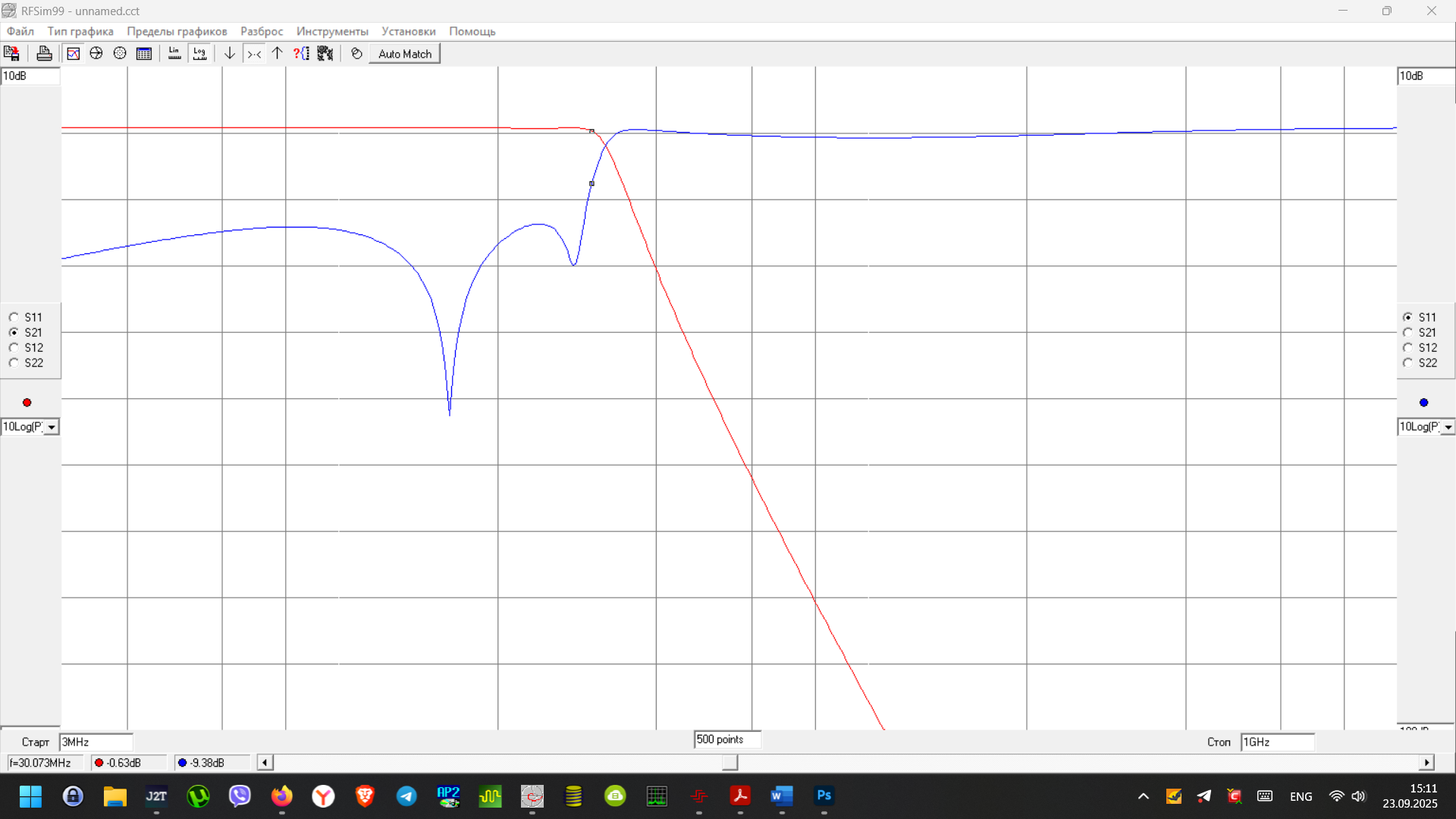Set linear frequency scale (Lin) icon
Viewport: 1456px width, 819px height.
pyautogui.click(x=174, y=54)
